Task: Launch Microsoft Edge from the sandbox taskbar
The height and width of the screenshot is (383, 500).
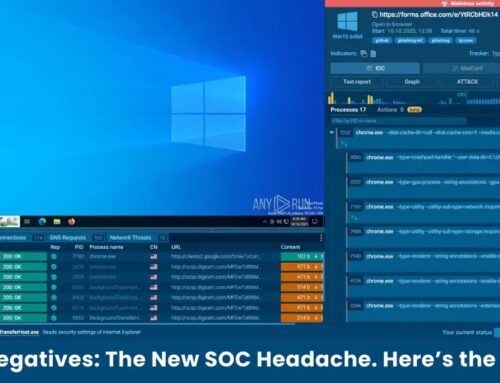Action: click(42, 221)
